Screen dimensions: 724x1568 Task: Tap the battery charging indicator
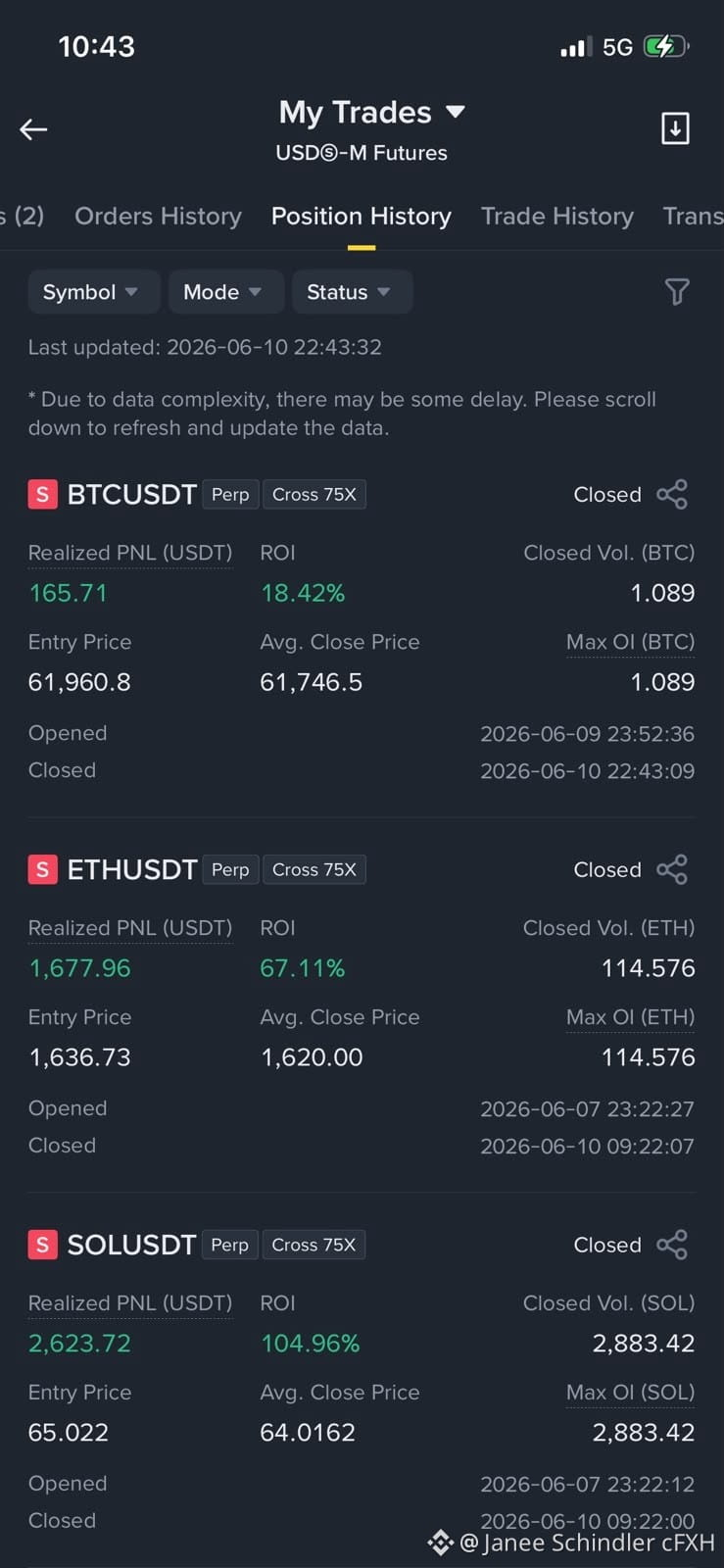(x=666, y=46)
